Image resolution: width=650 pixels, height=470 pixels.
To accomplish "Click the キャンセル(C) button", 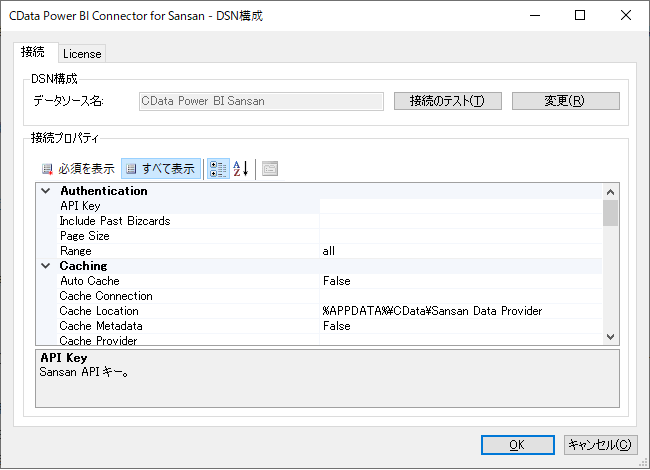I will [600, 445].
